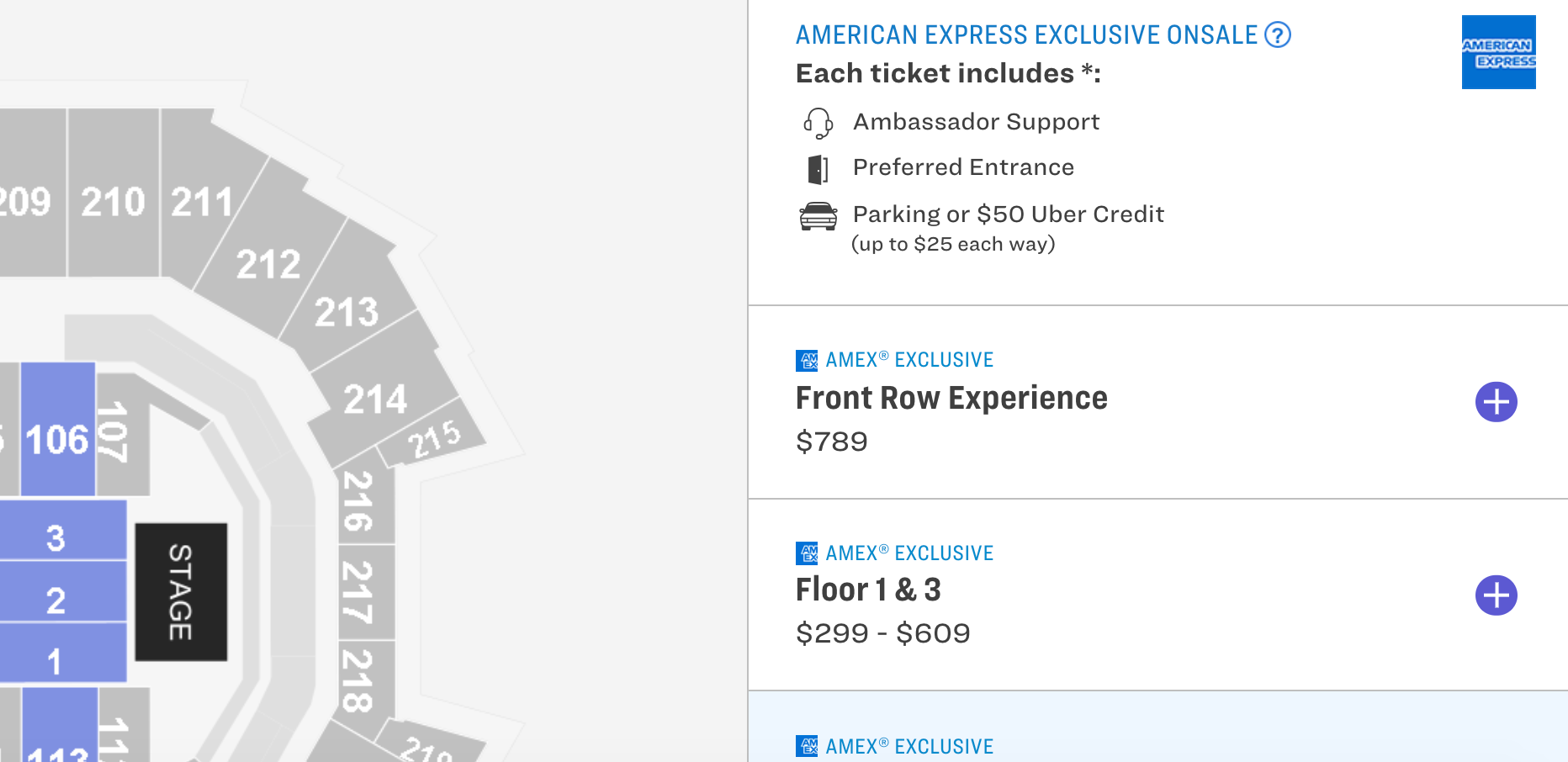The width and height of the screenshot is (1568, 762).
Task: Click the parking car icon
Action: tap(818, 216)
